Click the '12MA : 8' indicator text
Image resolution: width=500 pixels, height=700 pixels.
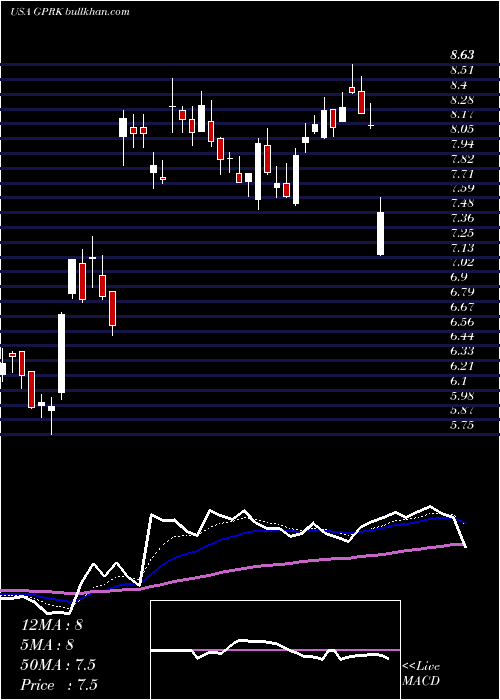click(x=52, y=625)
